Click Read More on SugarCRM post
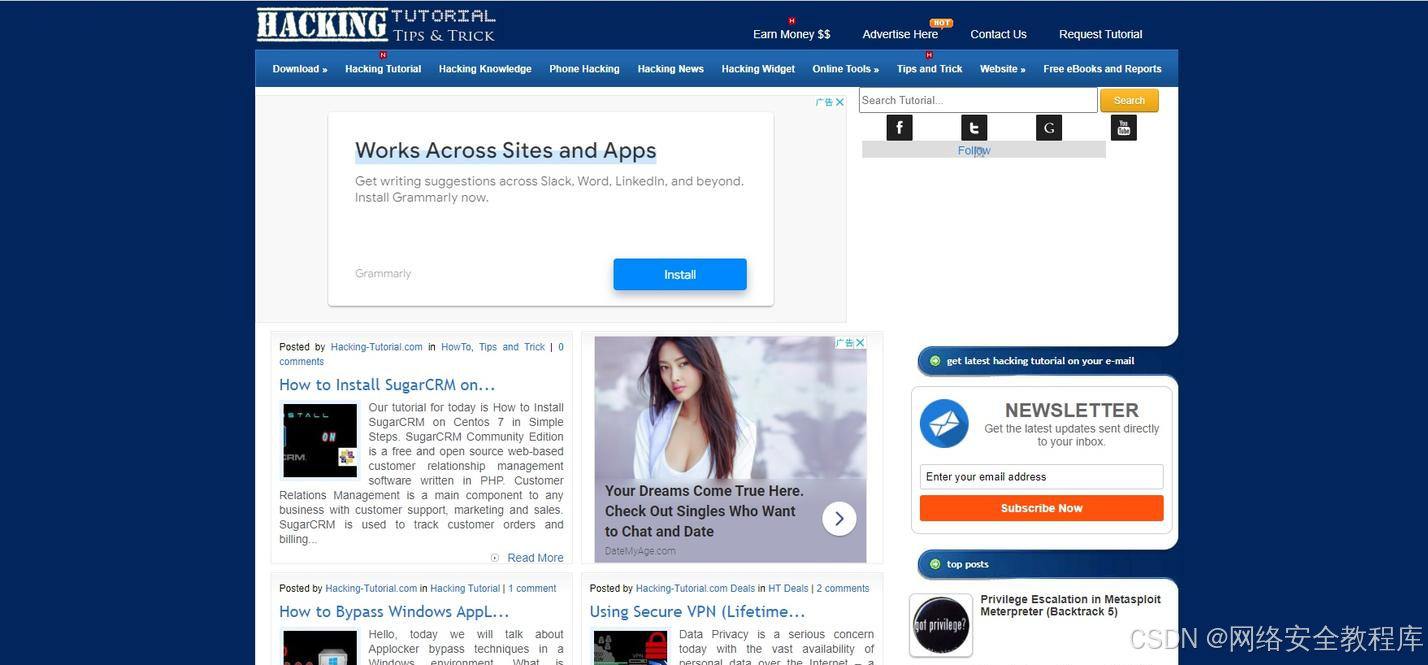The width and height of the screenshot is (1428, 665). coord(535,558)
